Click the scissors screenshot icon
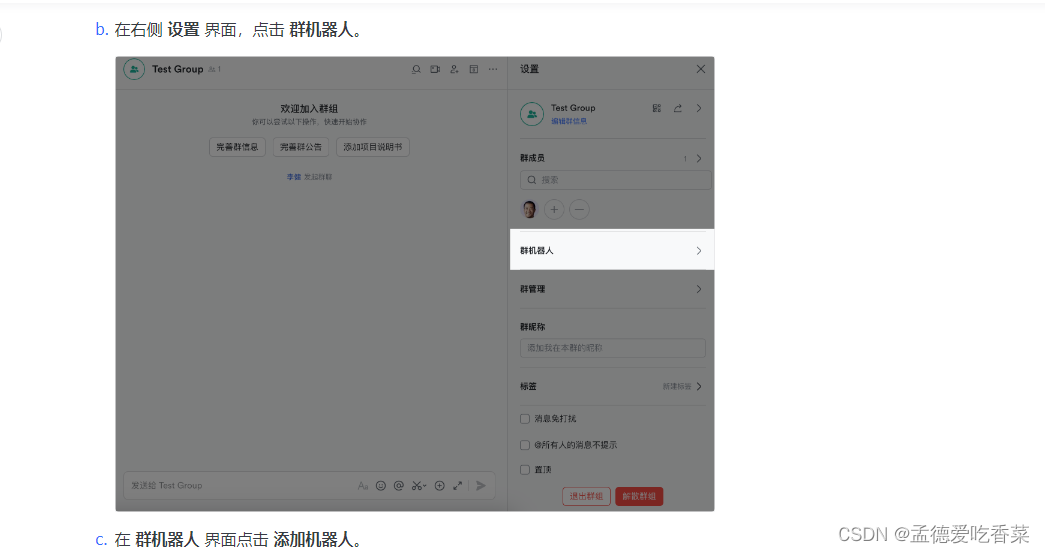 pos(419,486)
